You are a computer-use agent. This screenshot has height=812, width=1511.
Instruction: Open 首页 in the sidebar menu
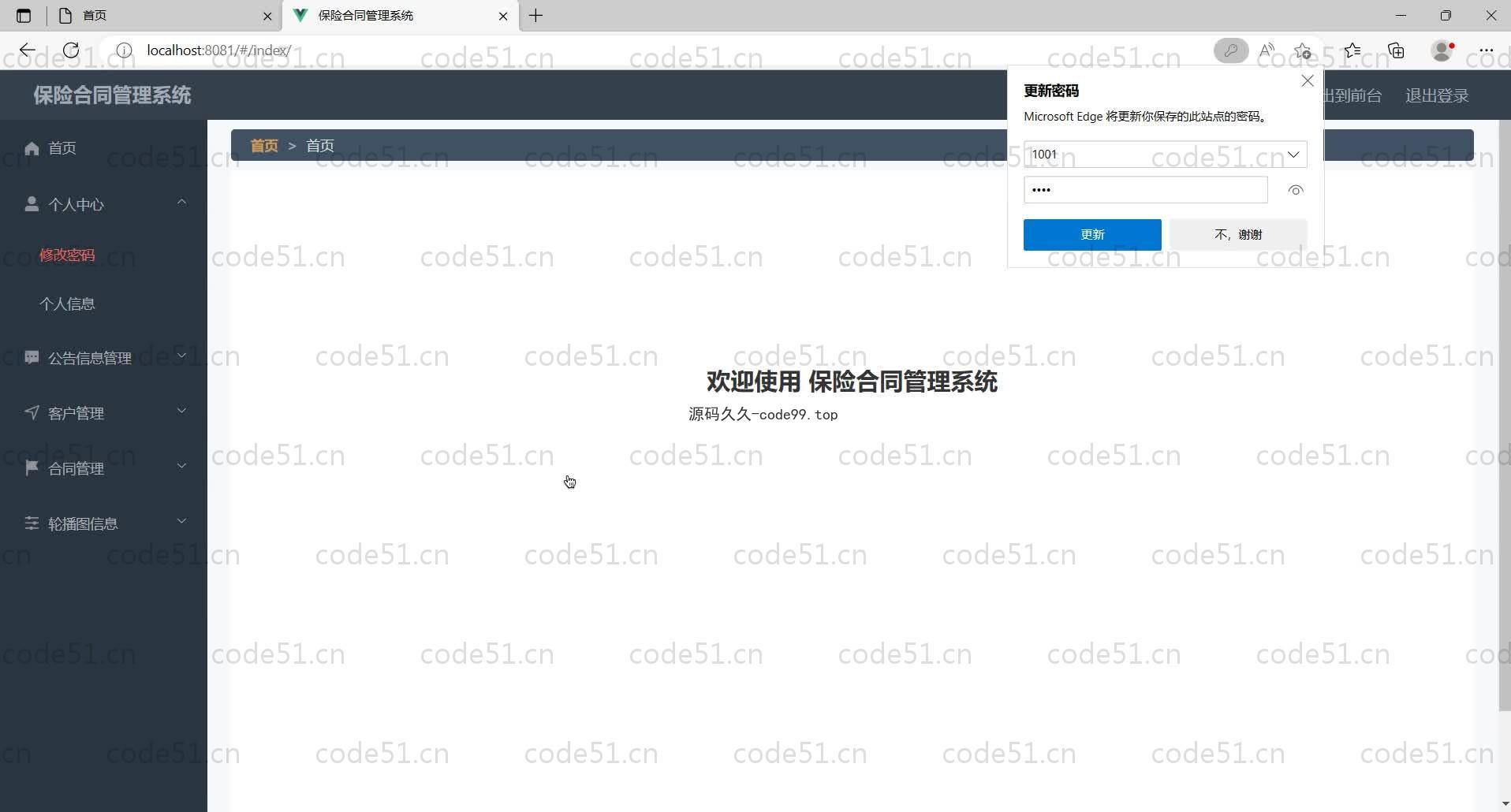coord(103,148)
